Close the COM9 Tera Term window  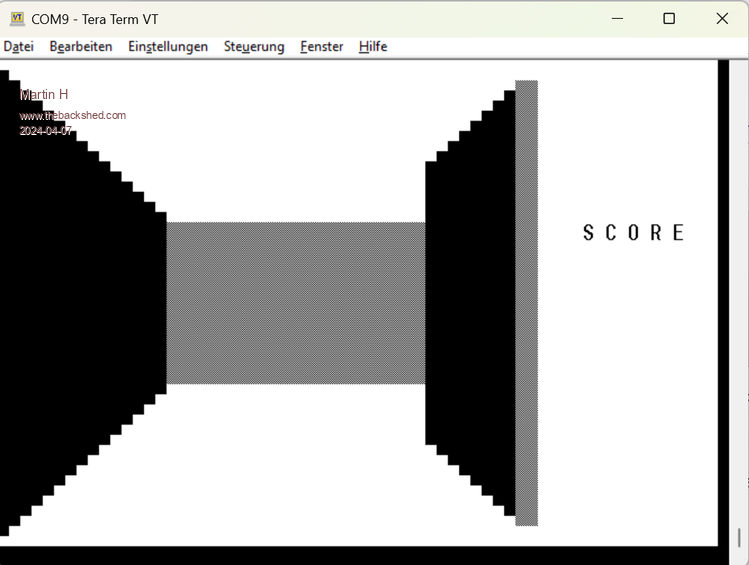(x=722, y=19)
